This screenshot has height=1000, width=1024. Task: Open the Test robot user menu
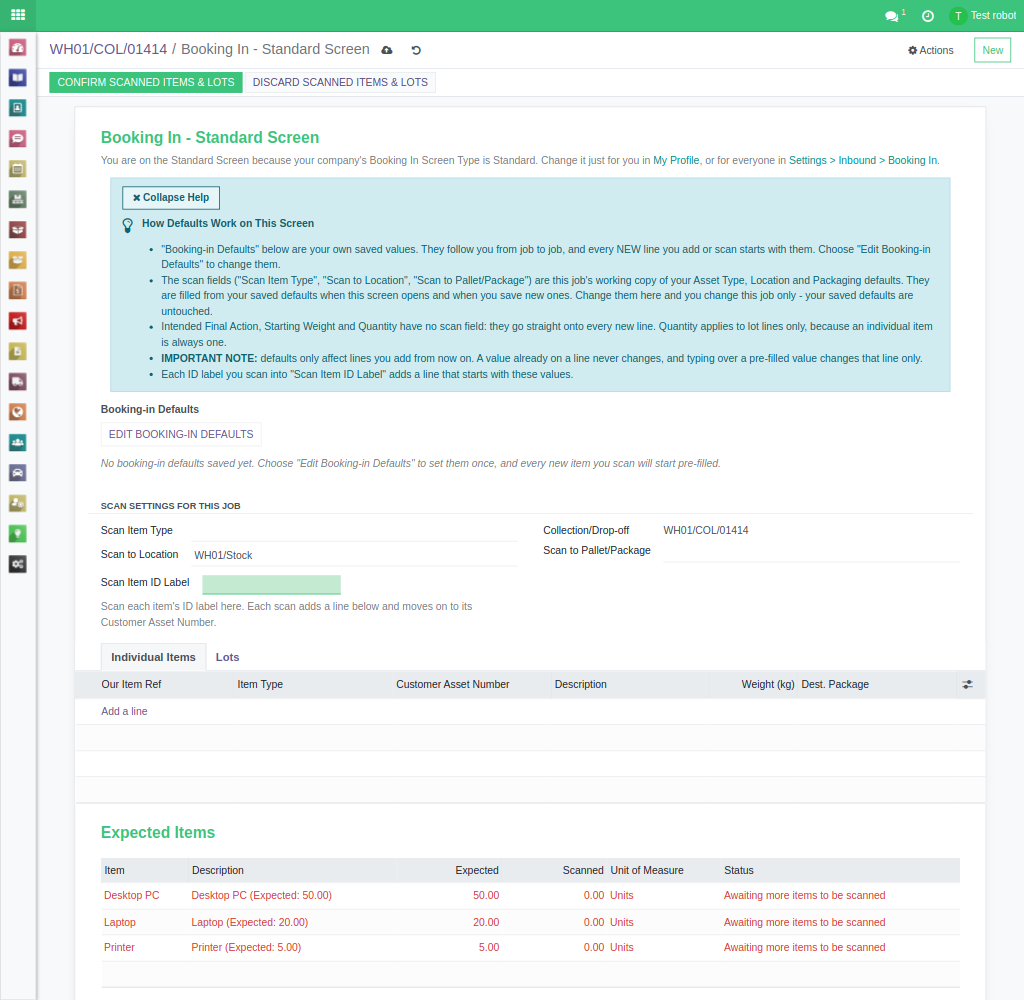point(983,16)
